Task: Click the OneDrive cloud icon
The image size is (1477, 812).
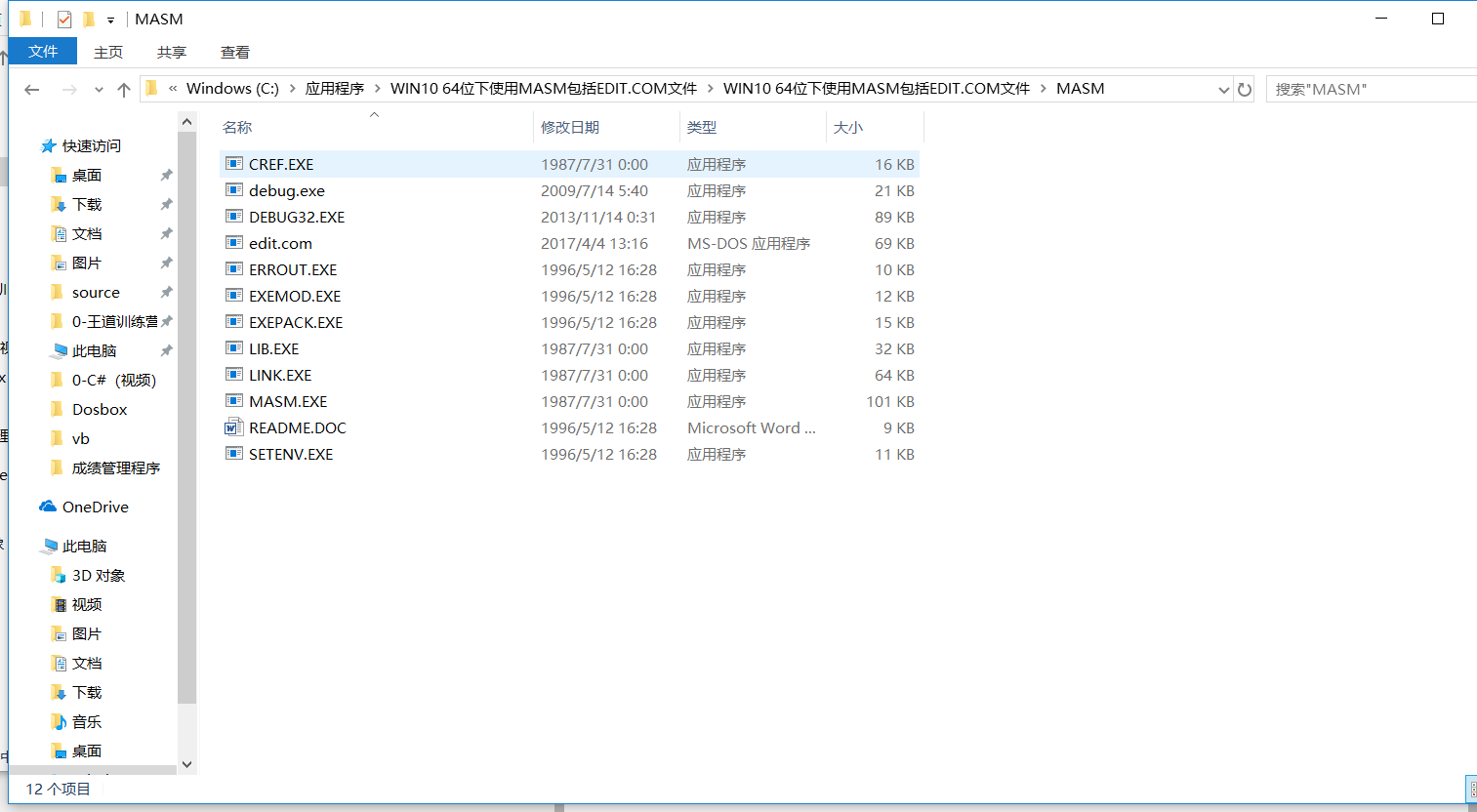Action: point(48,507)
